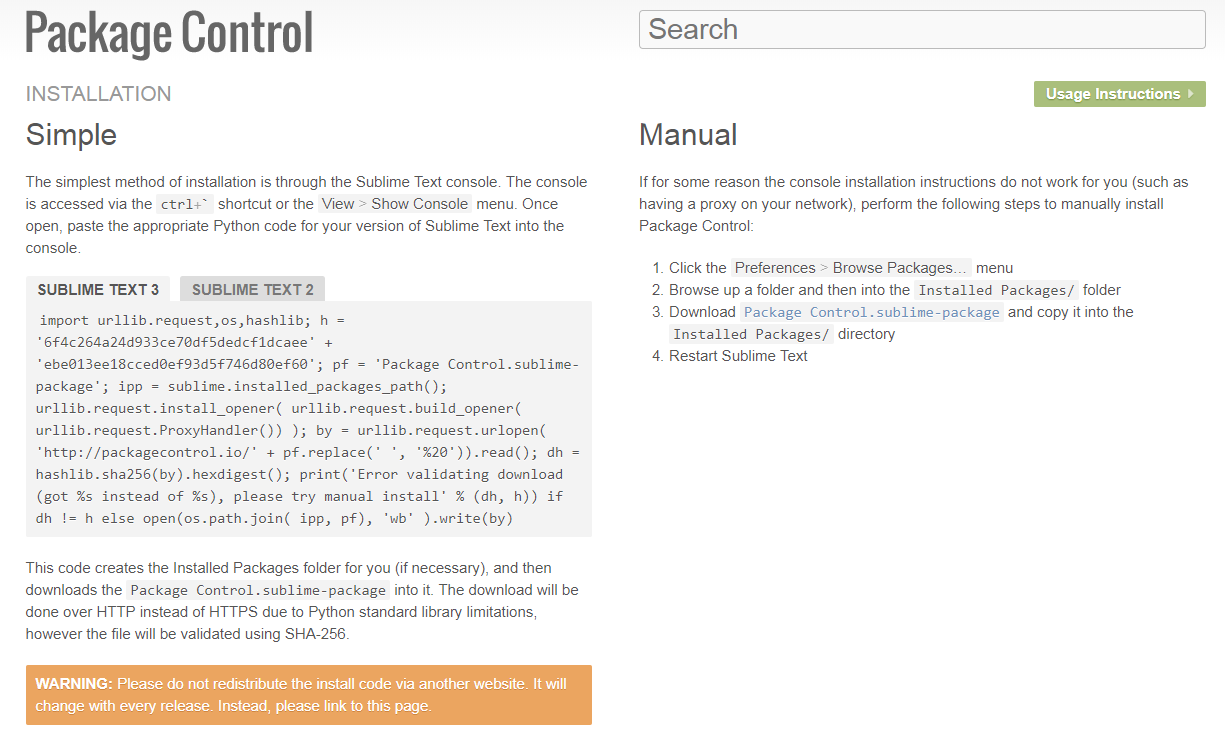Screen dimensions: 1225x733
Task: Click the Installed Packages/ folder text in step 2
Action: click(997, 290)
